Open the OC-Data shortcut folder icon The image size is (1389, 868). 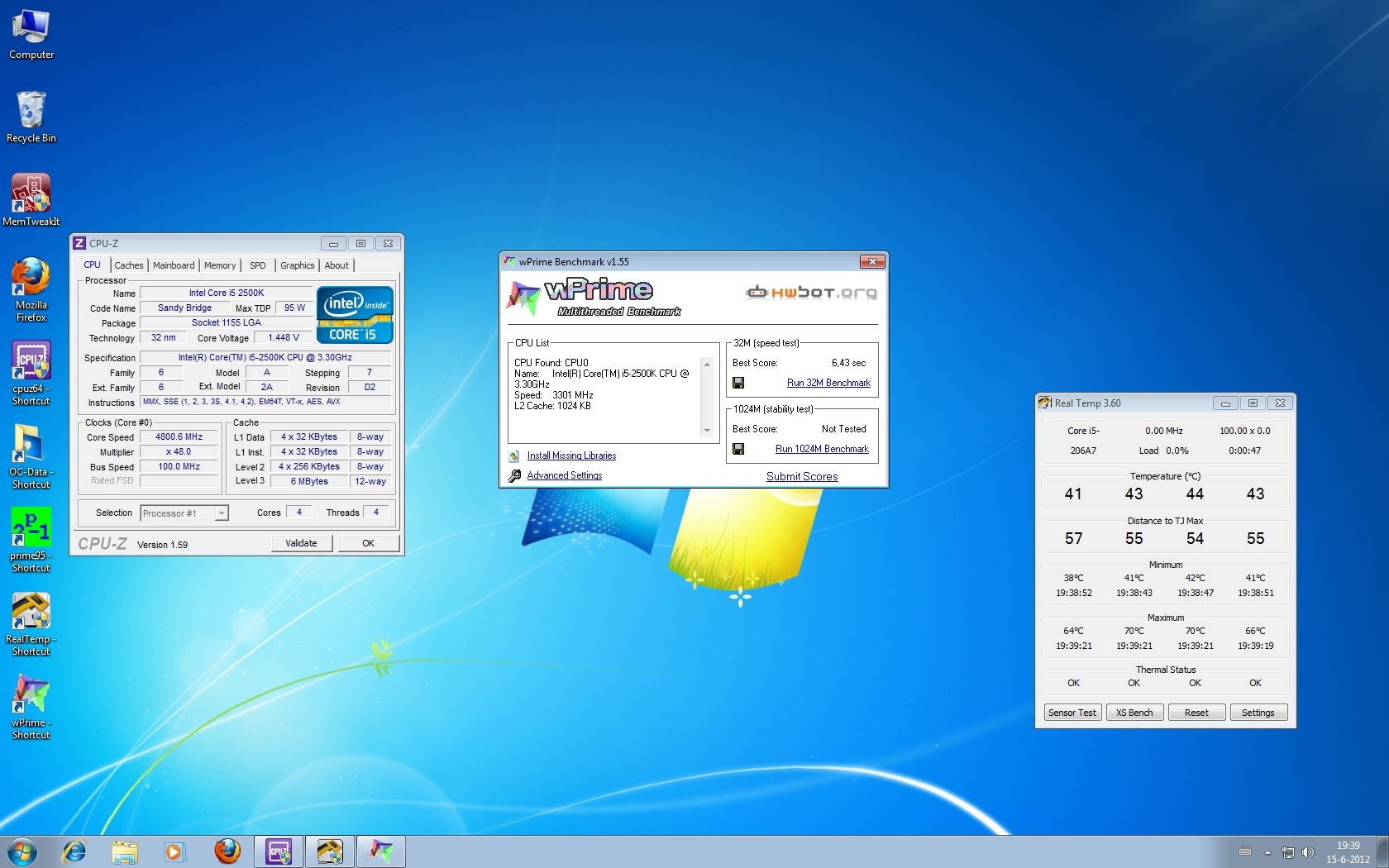click(x=31, y=446)
